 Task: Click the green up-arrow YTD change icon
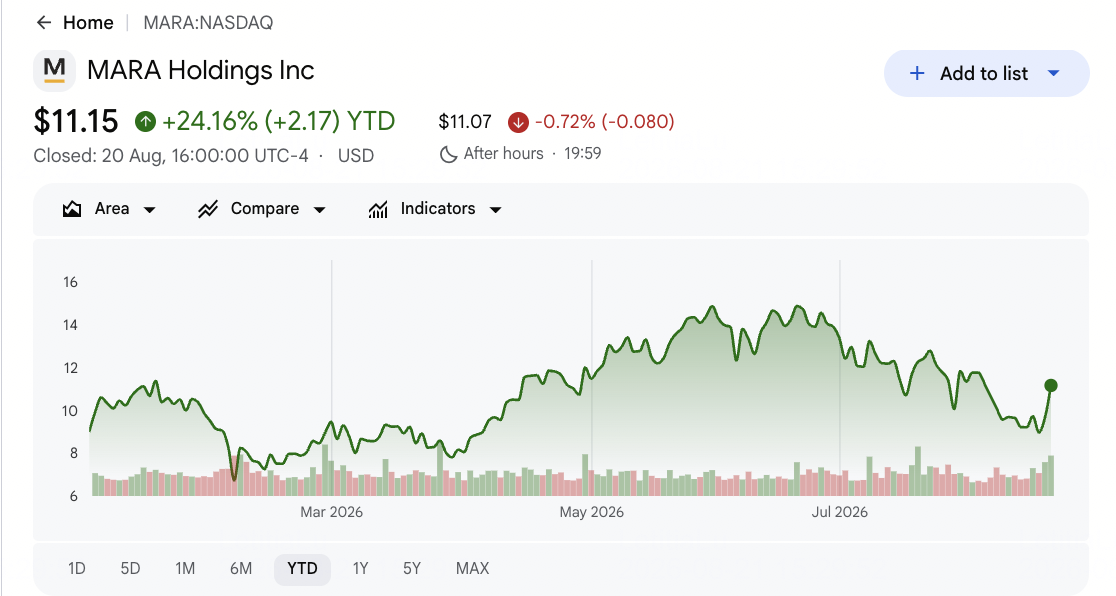[x=145, y=122]
